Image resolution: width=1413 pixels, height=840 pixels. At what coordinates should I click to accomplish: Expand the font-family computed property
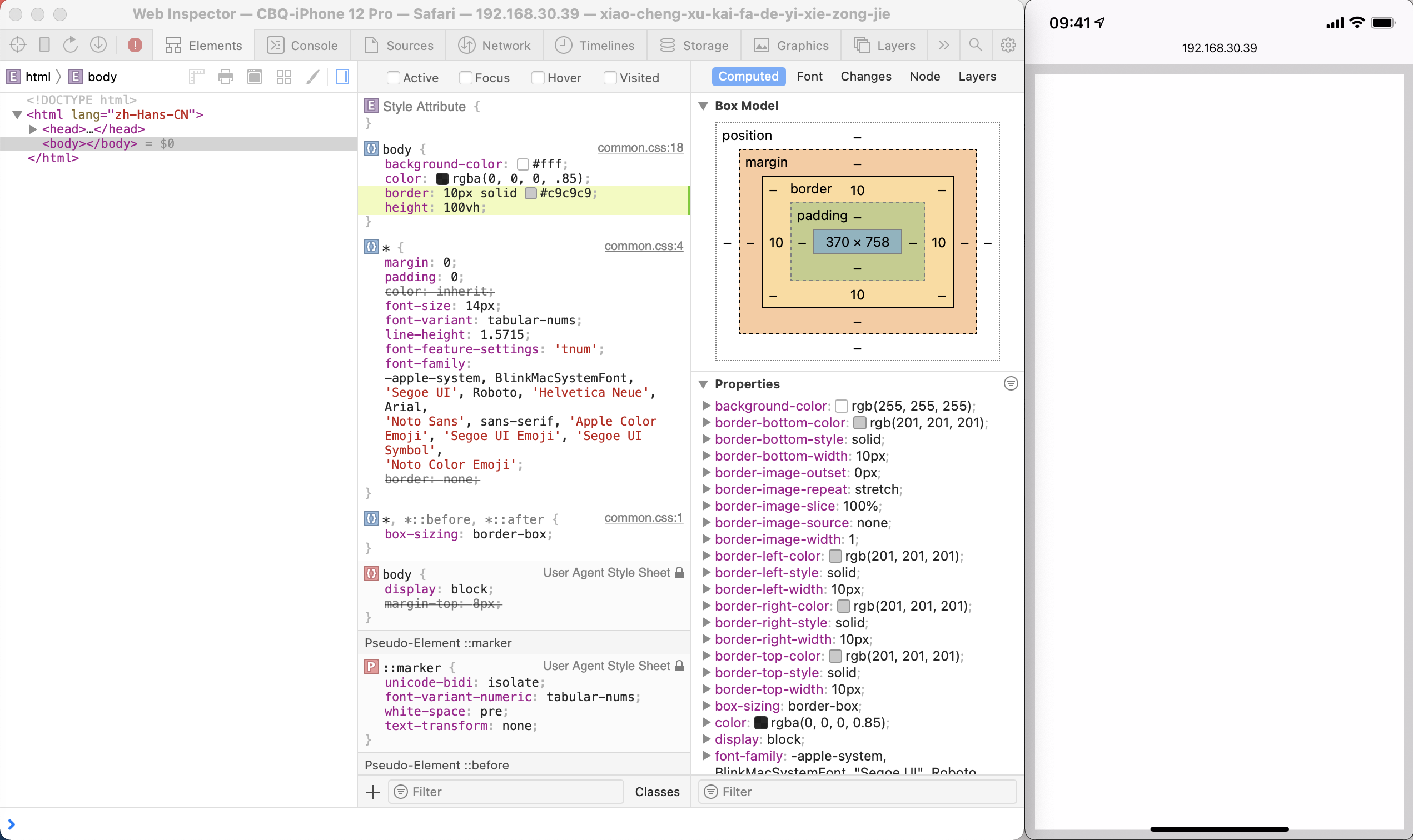706,756
